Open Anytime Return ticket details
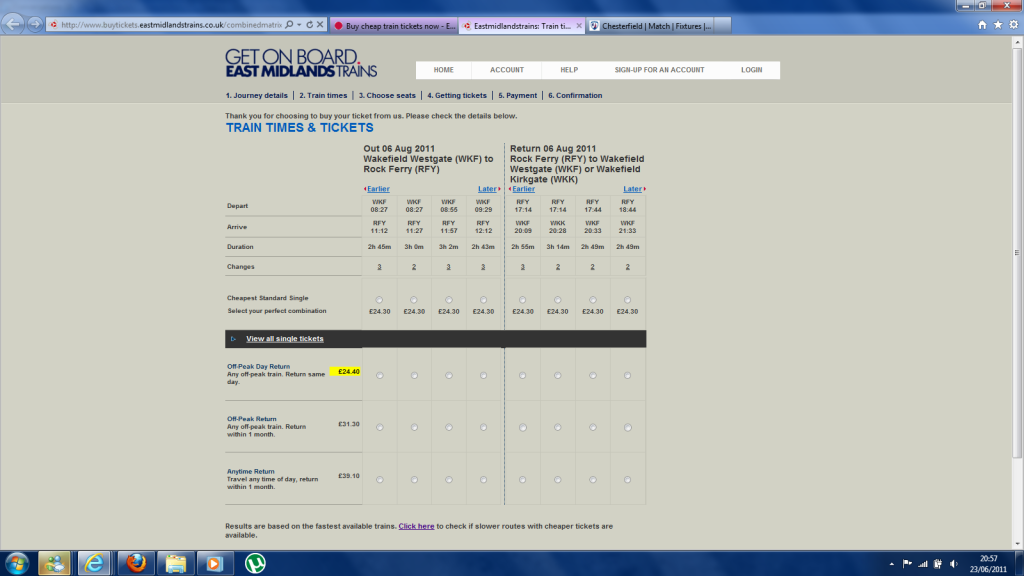This screenshot has width=1024, height=576. tap(251, 471)
